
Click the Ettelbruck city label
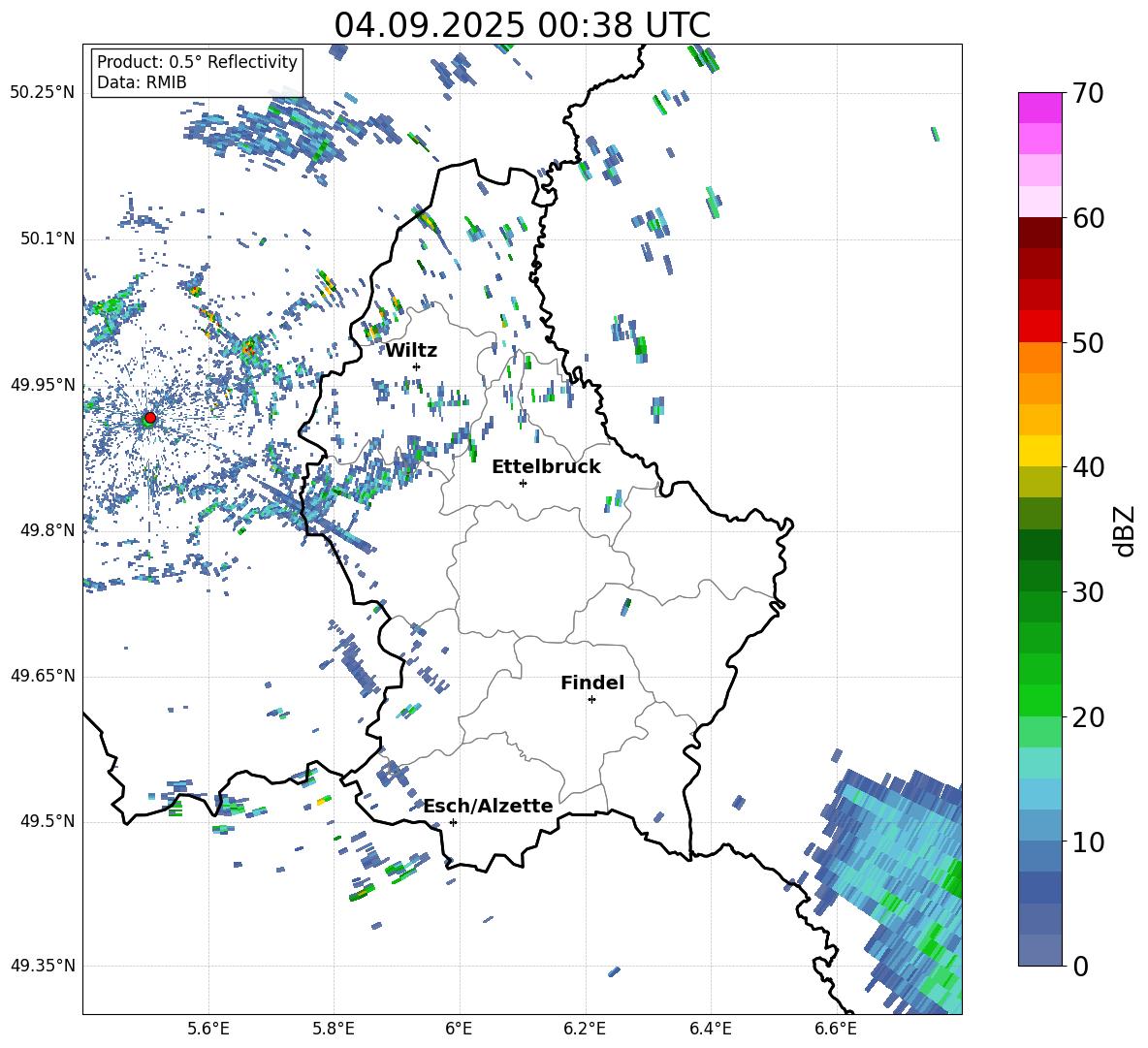click(x=546, y=467)
